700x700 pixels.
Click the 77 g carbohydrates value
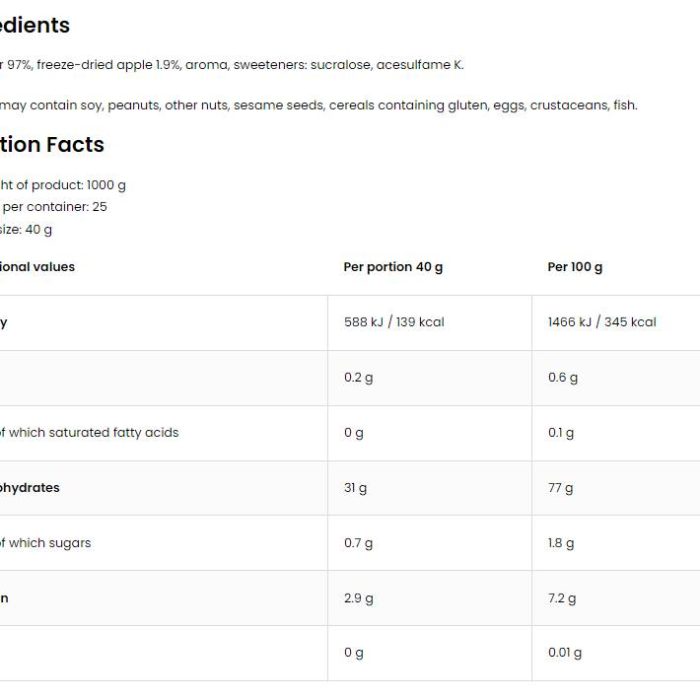pyautogui.click(x=560, y=488)
